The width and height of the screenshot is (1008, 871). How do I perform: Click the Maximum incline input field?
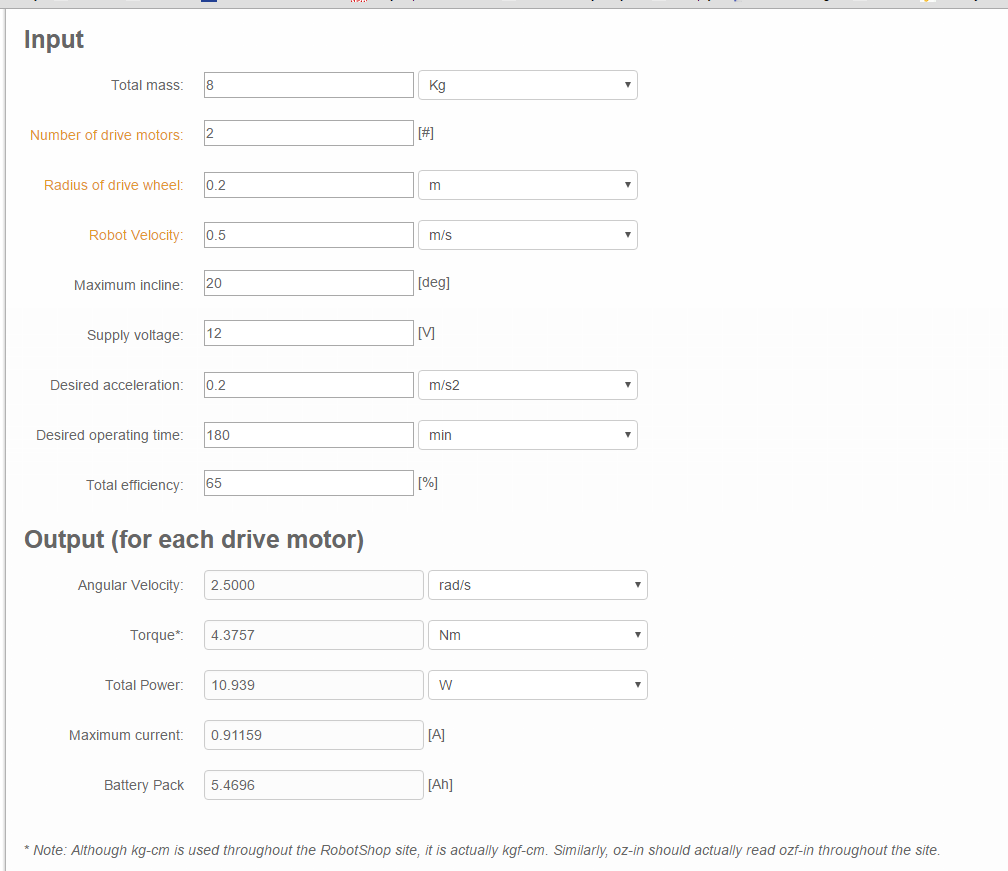pos(308,283)
